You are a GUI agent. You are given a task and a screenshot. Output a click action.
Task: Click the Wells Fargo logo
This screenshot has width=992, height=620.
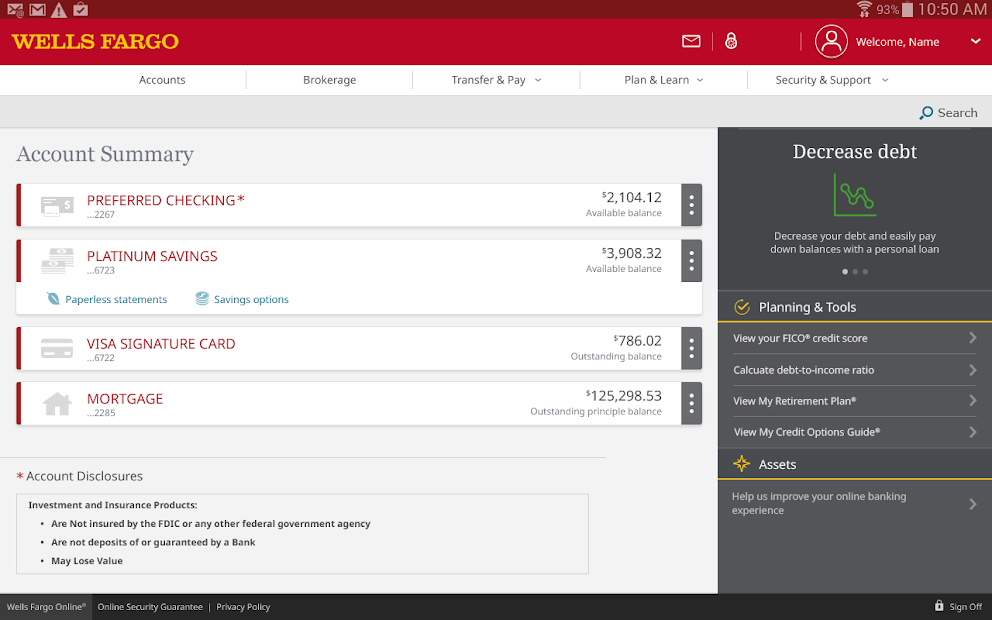click(95, 42)
